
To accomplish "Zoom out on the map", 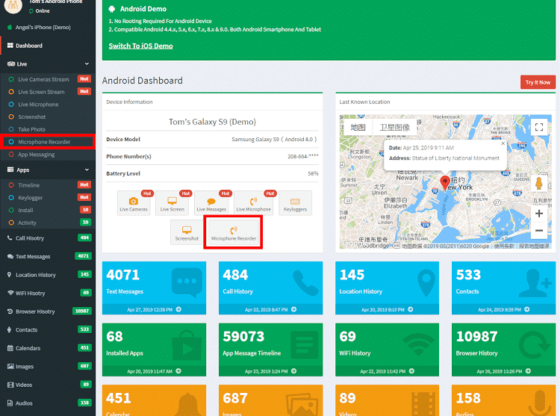I will 539,230.
